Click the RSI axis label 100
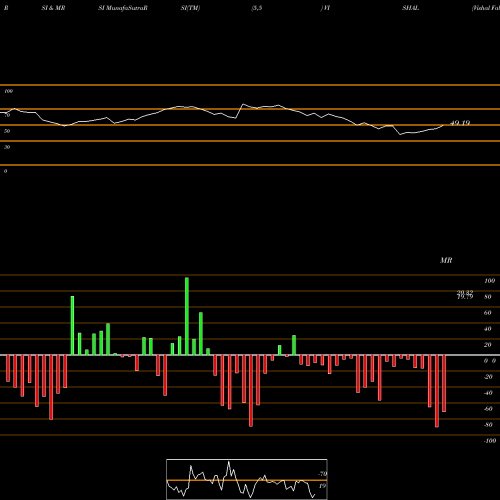Viewport: 500px width, 500px height. 8,91
